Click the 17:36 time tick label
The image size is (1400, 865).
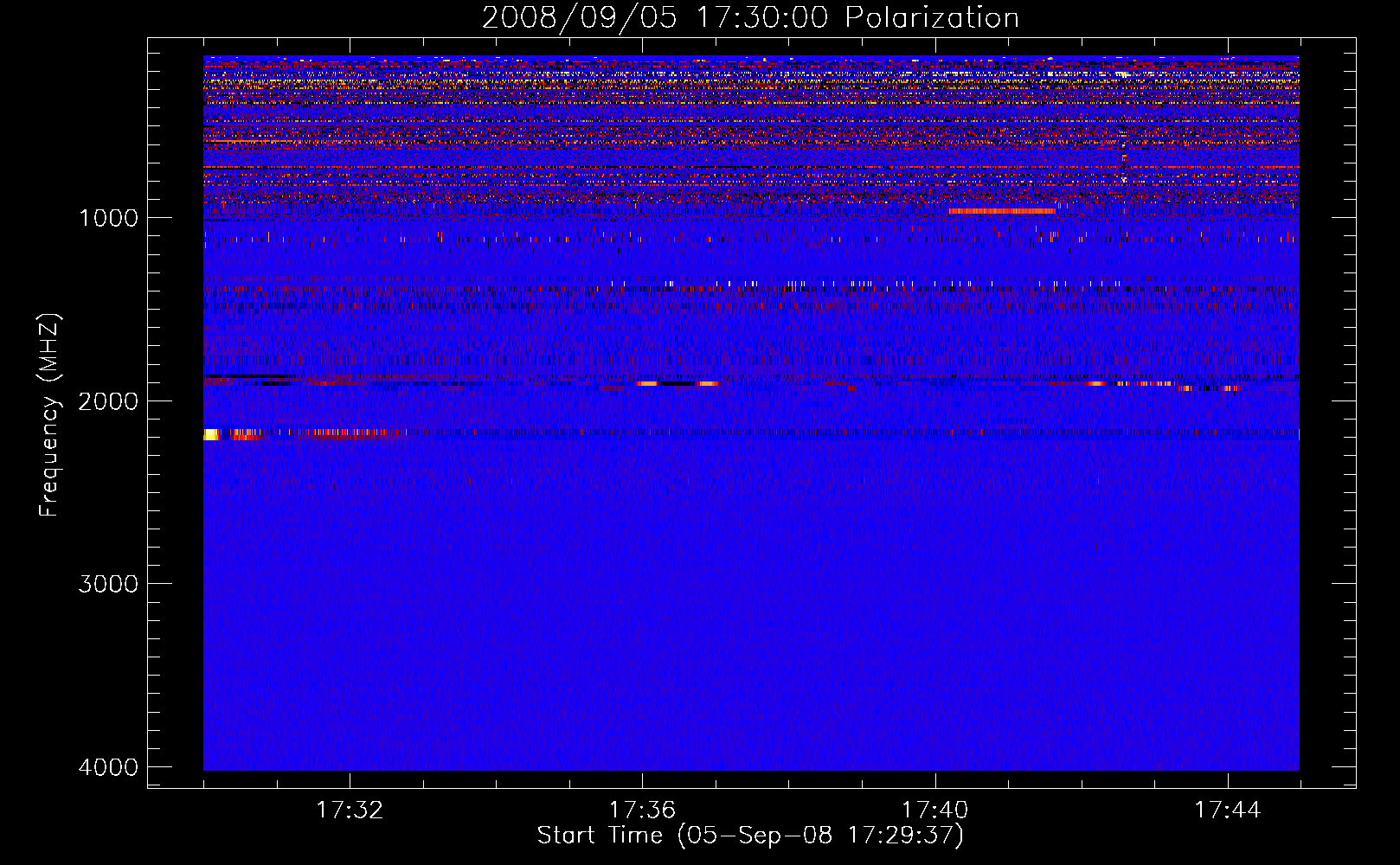pyautogui.click(x=642, y=811)
